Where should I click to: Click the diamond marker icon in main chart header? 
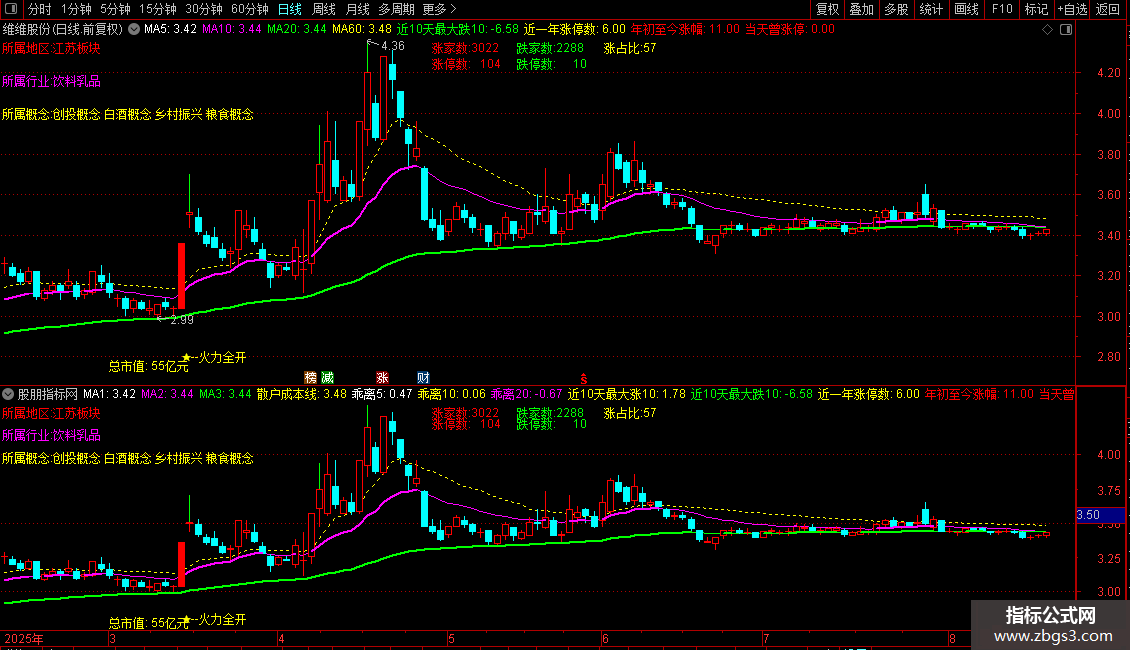coord(1047,30)
